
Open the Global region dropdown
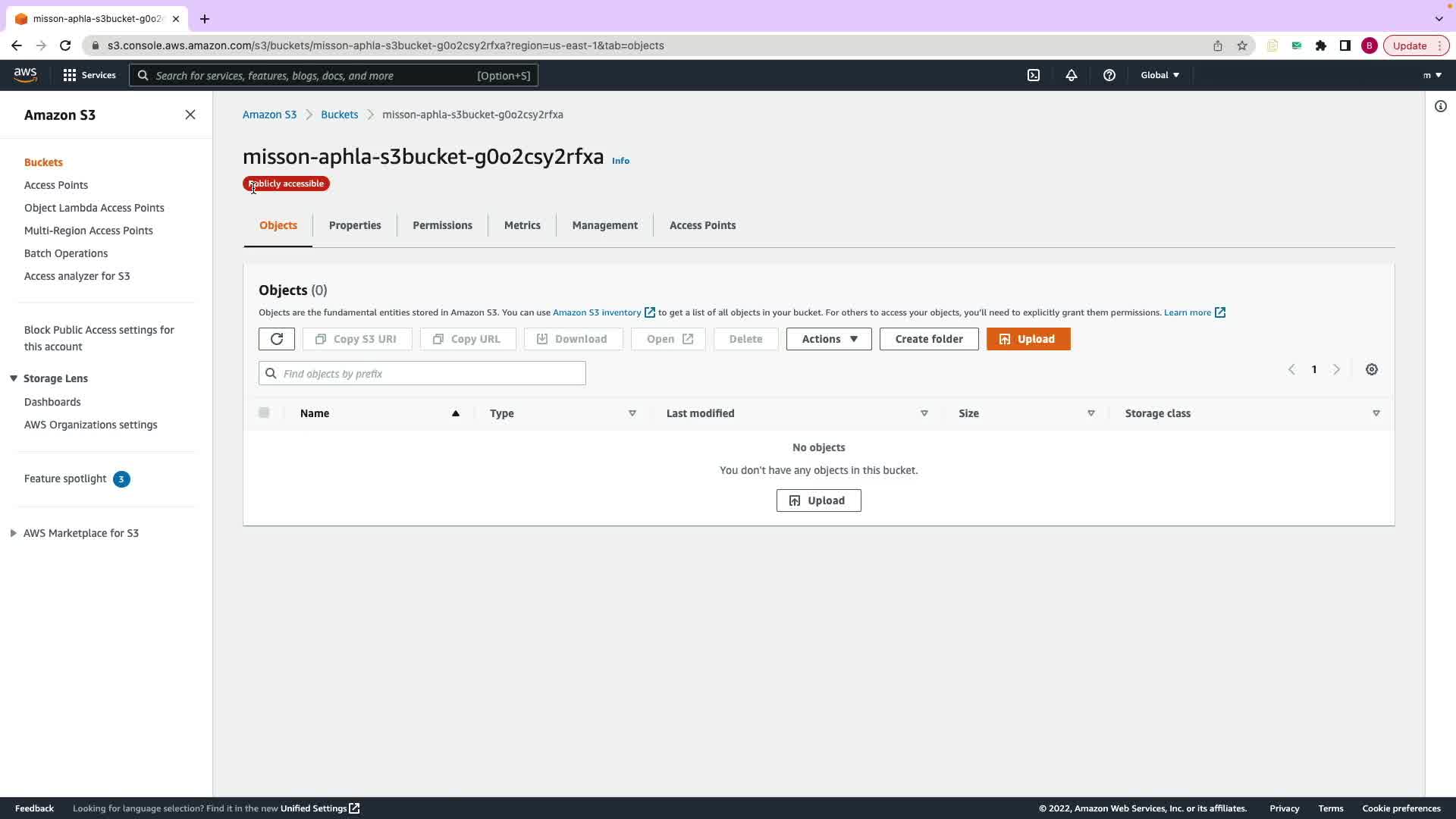1160,75
